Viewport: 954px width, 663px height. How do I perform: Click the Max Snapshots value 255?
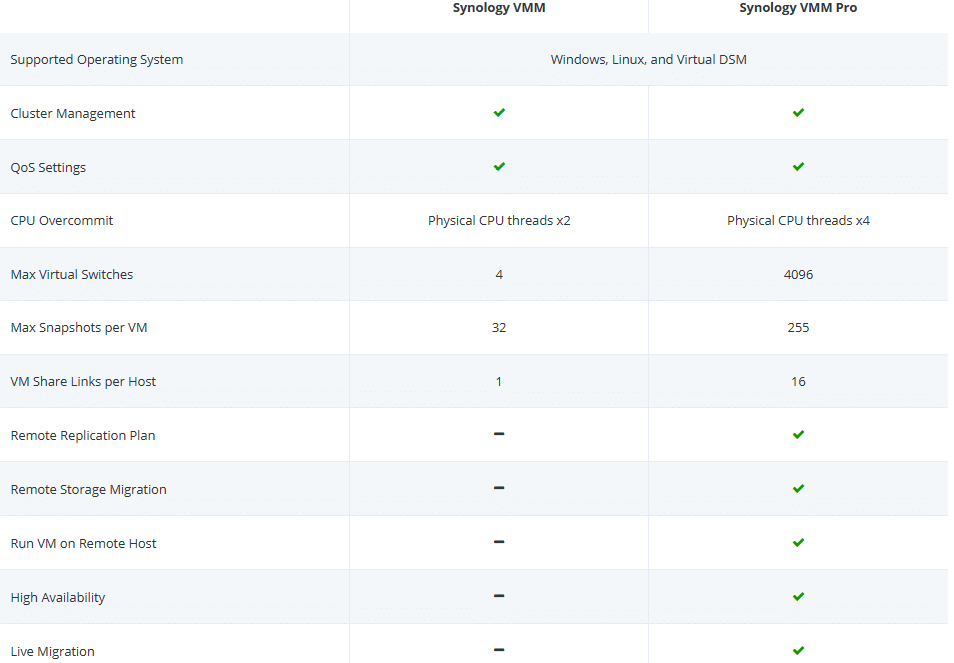798,328
